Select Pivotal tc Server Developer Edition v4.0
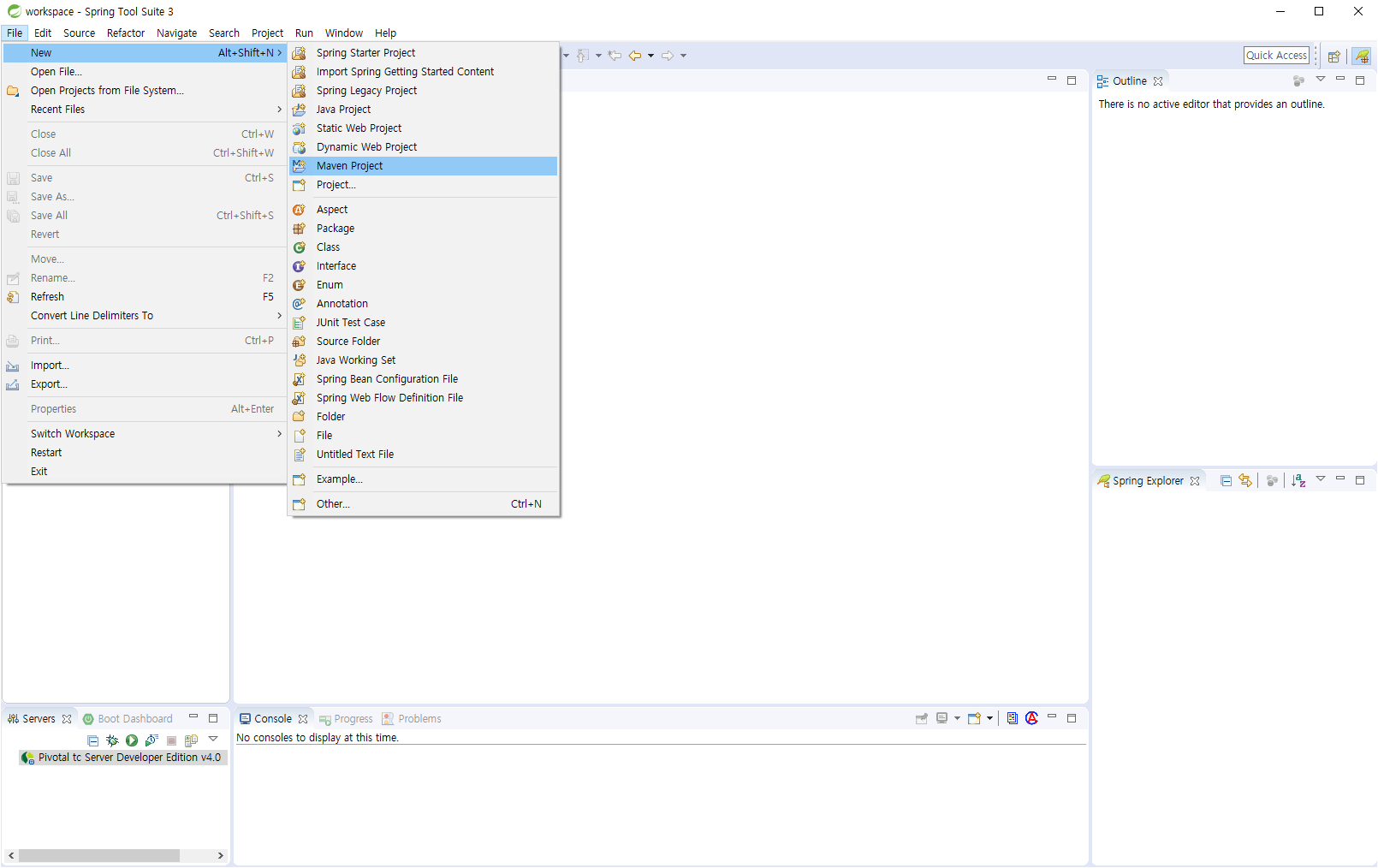The height and width of the screenshot is (868, 1378). pyautogui.click(x=122, y=758)
